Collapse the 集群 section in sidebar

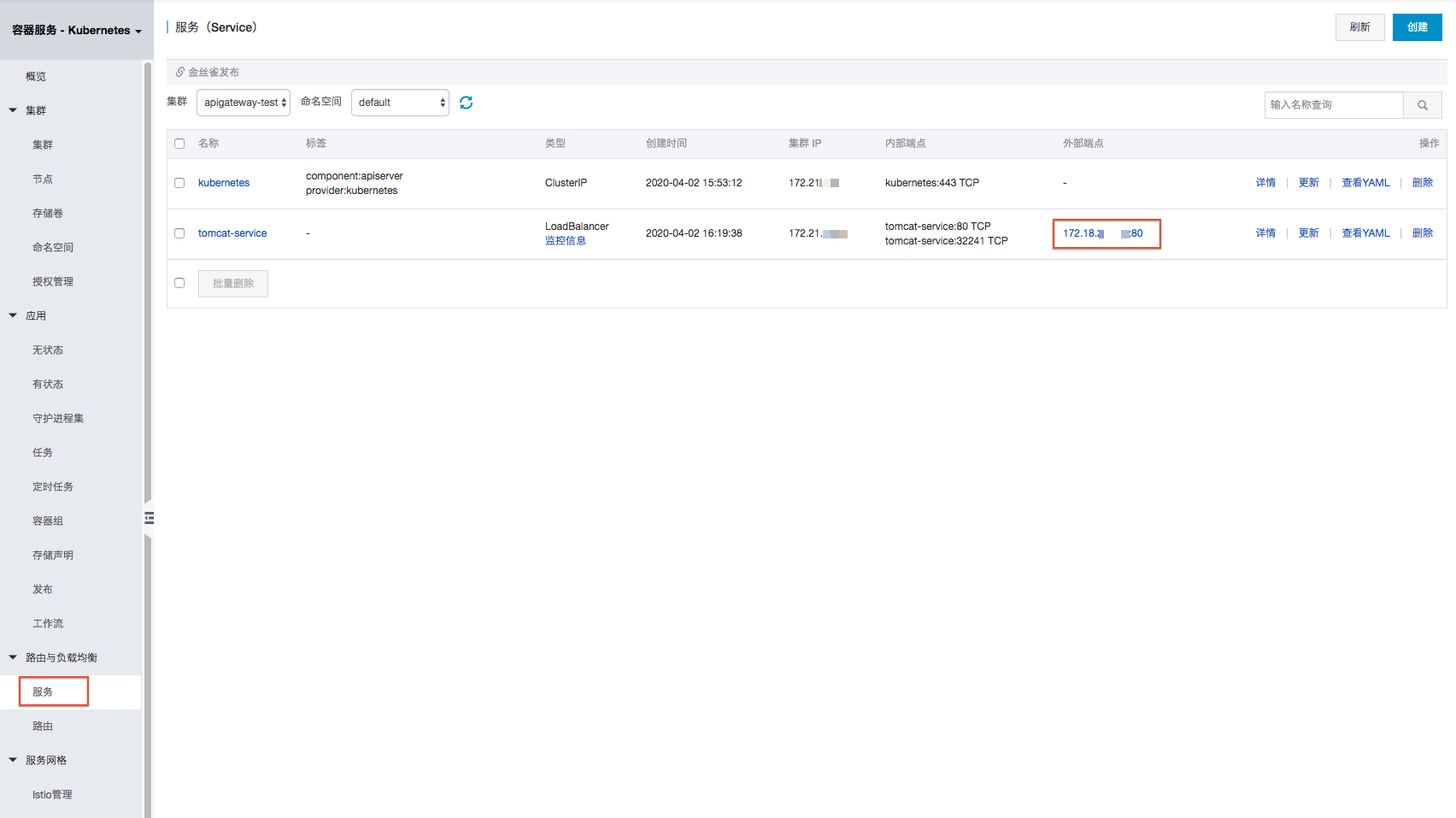point(13,110)
